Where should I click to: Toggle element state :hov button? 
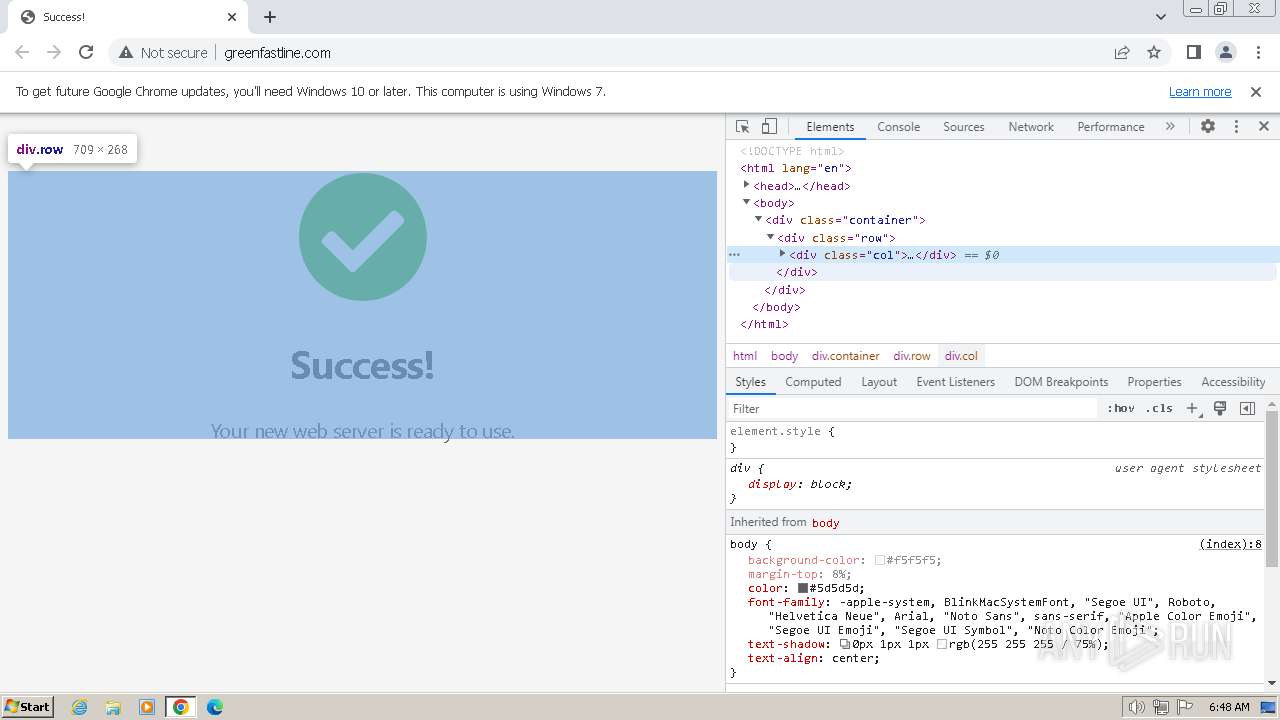[x=1121, y=408]
